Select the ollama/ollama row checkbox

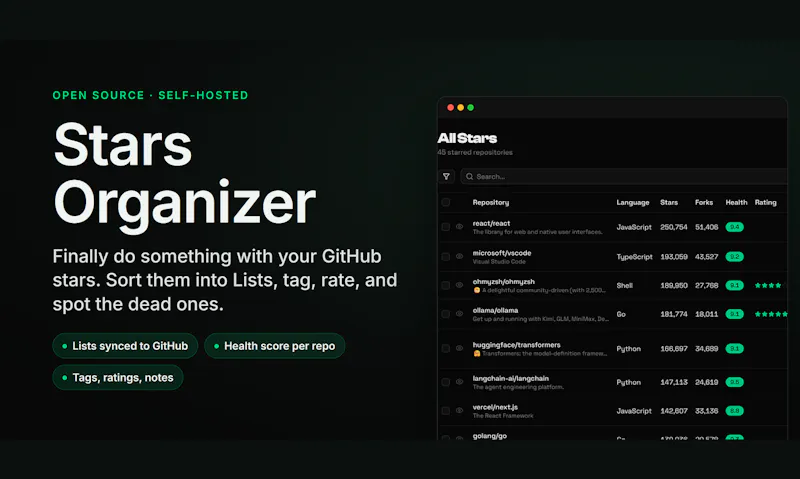446,314
